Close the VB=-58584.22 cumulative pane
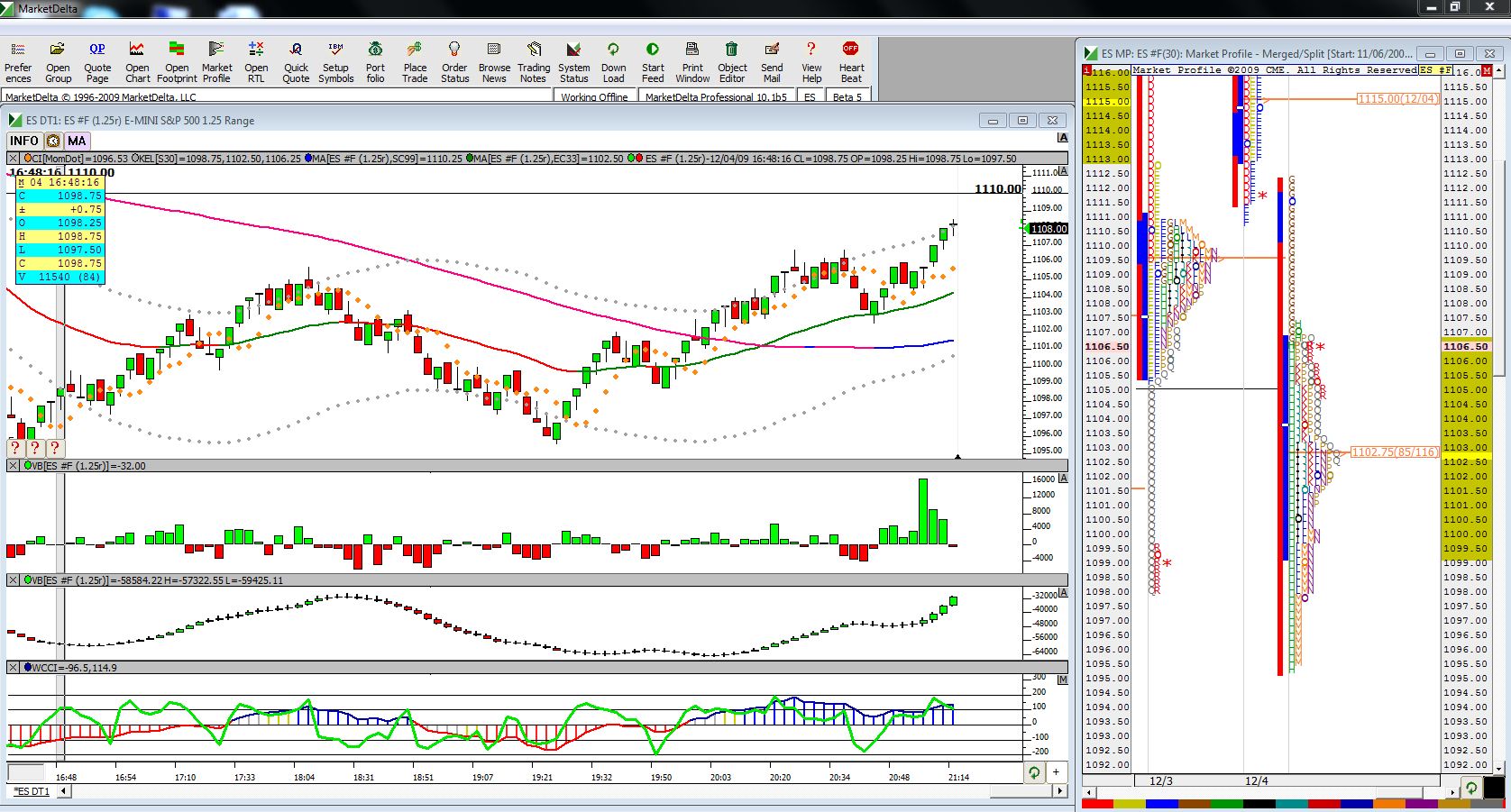The height and width of the screenshot is (812, 1511). [x=14, y=580]
